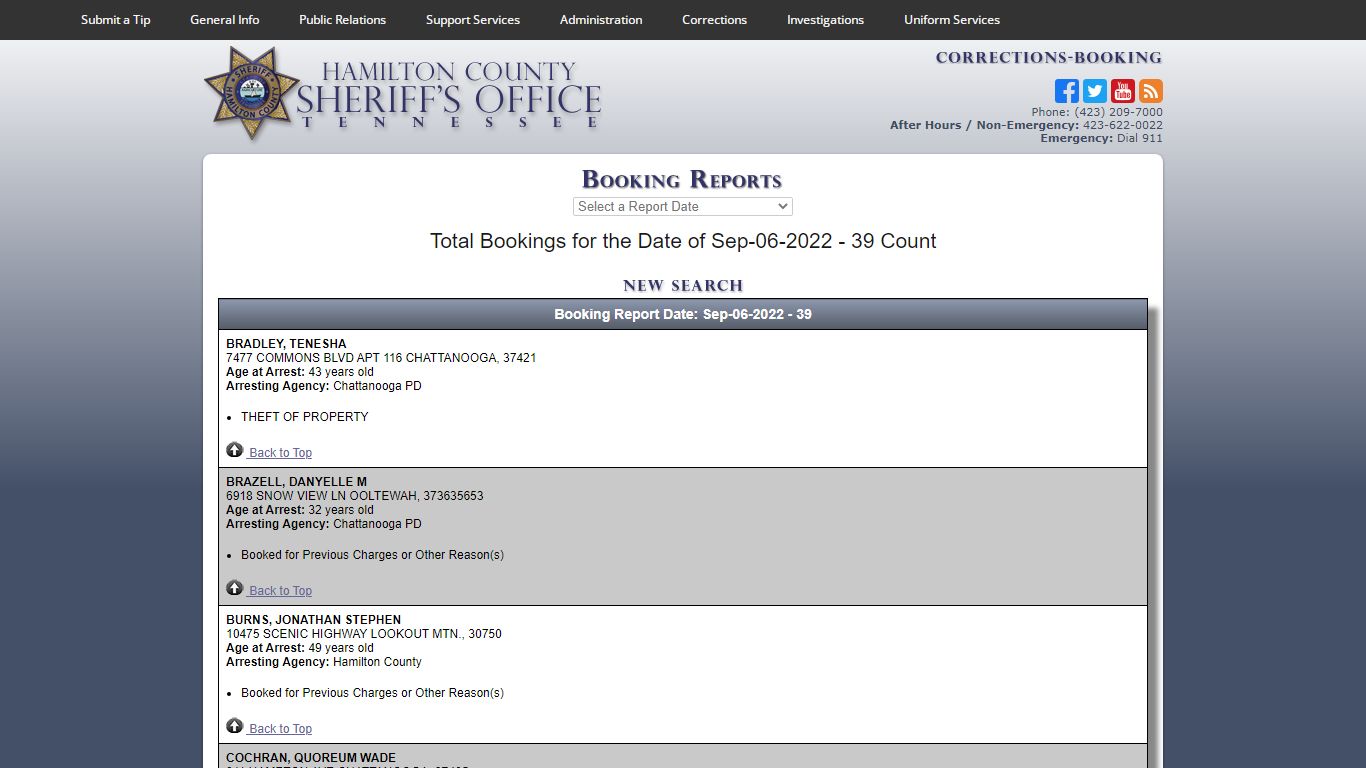The height and width of the screenshot is (768, 1366).
Task: Click the THEFT OF PROPERTY charge
Action: click(305, 417)
